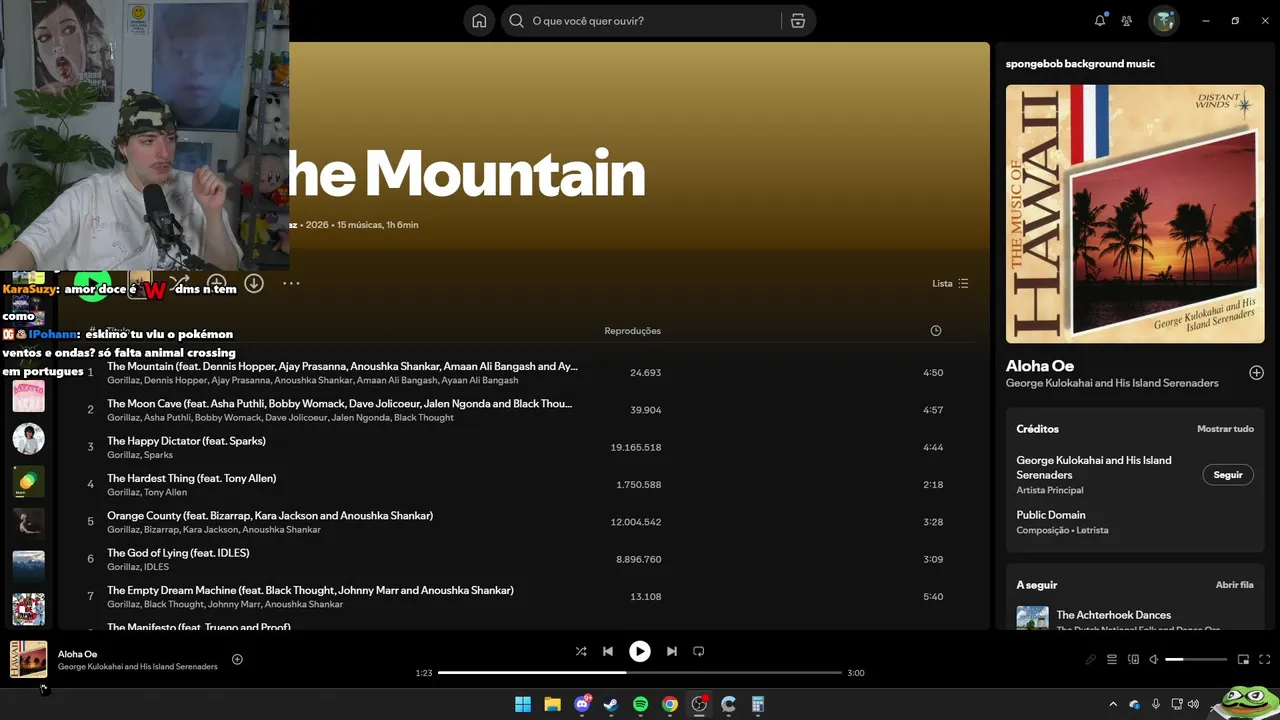The width and height of the screenshot is (1280, 720).
Task: Click the Hawaii album art in Now Playing panel
Action: (x=1135, y=214)
